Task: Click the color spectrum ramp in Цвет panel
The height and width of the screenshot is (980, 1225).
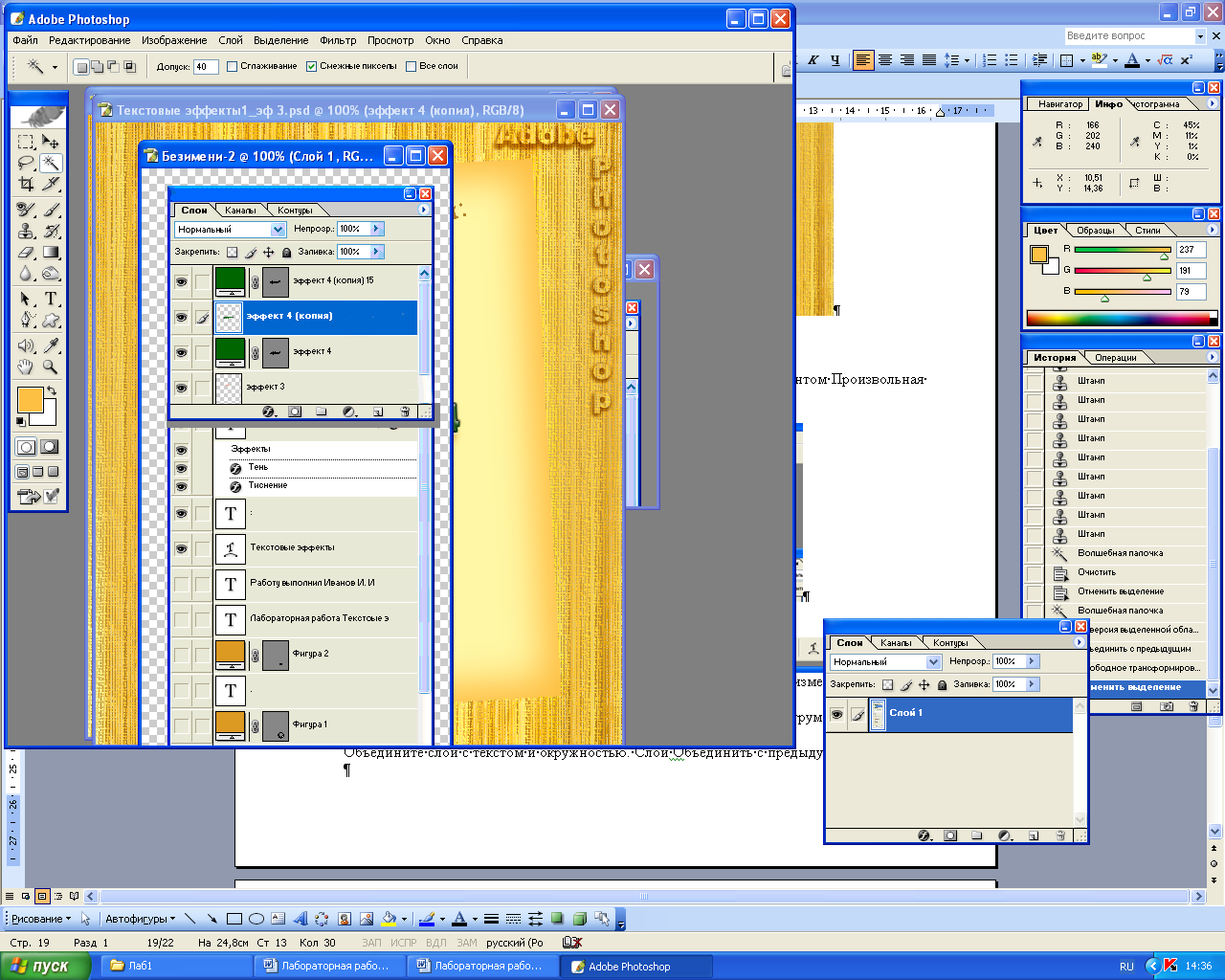Action: [x=1122, y=319]
